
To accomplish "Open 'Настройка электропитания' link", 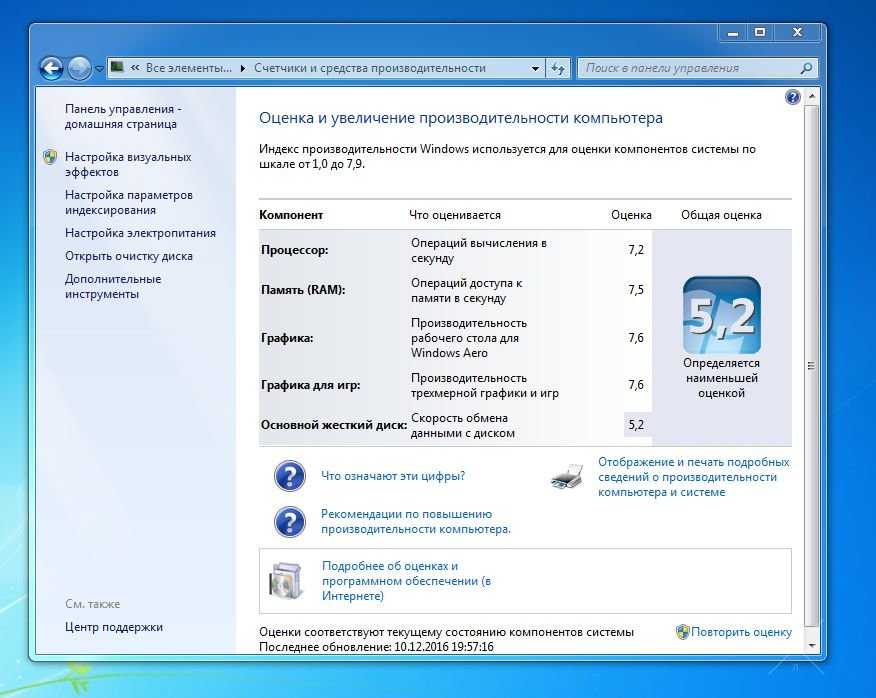I will coord(140,233).
